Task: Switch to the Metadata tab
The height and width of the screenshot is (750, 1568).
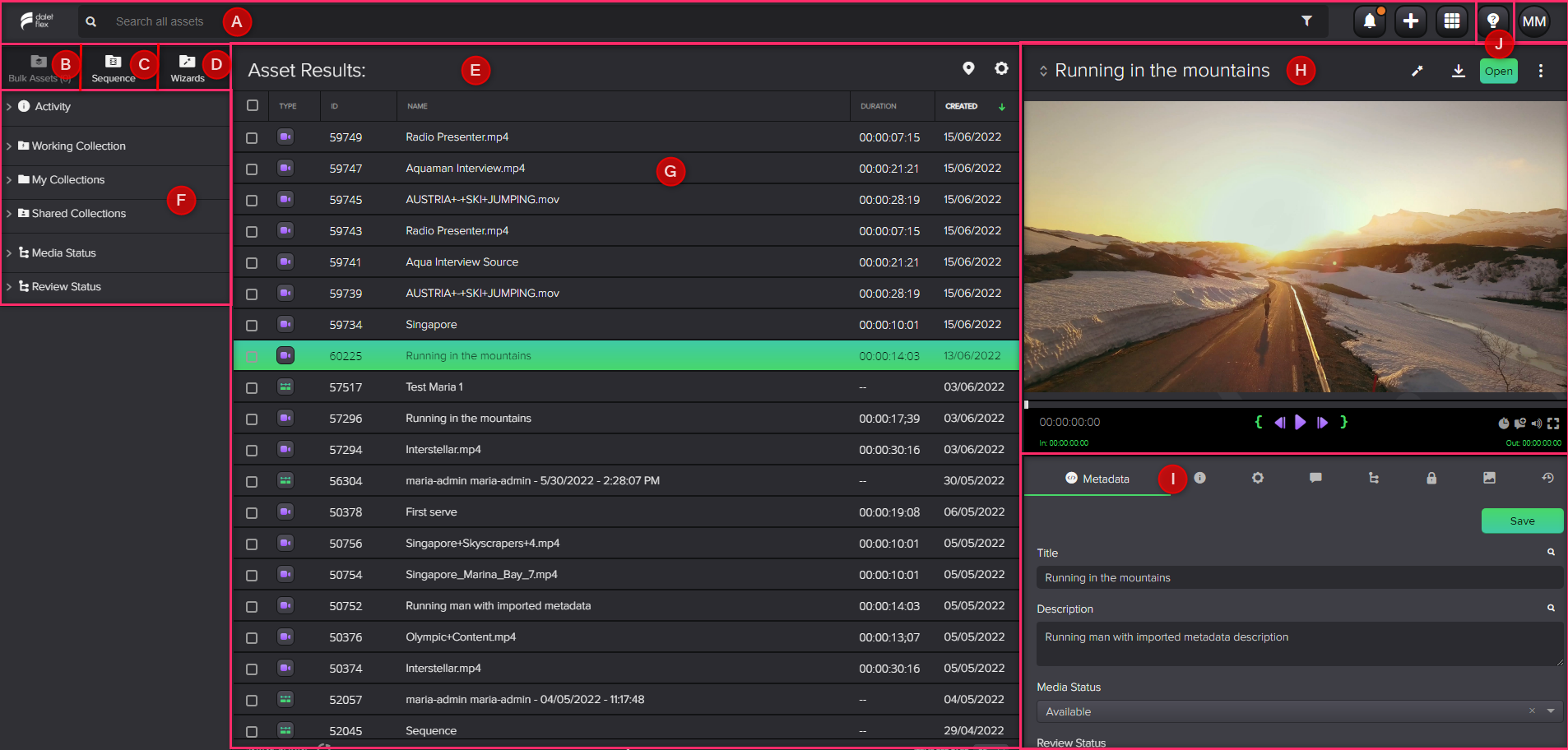Action: click(1097, 479)
